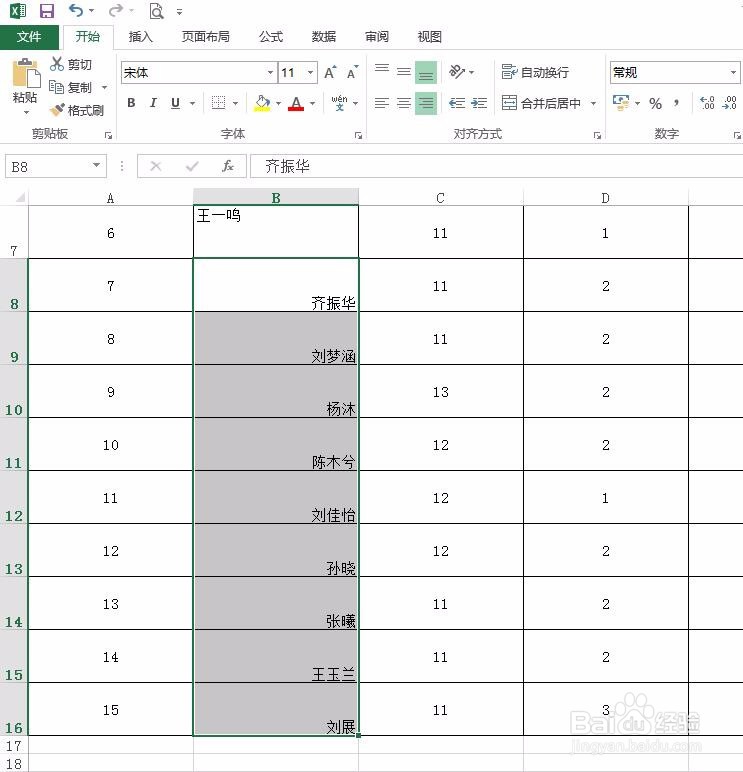The image size is (743, 772).
Task: Click the Paste clipboard icon
Action: point(26,74)
